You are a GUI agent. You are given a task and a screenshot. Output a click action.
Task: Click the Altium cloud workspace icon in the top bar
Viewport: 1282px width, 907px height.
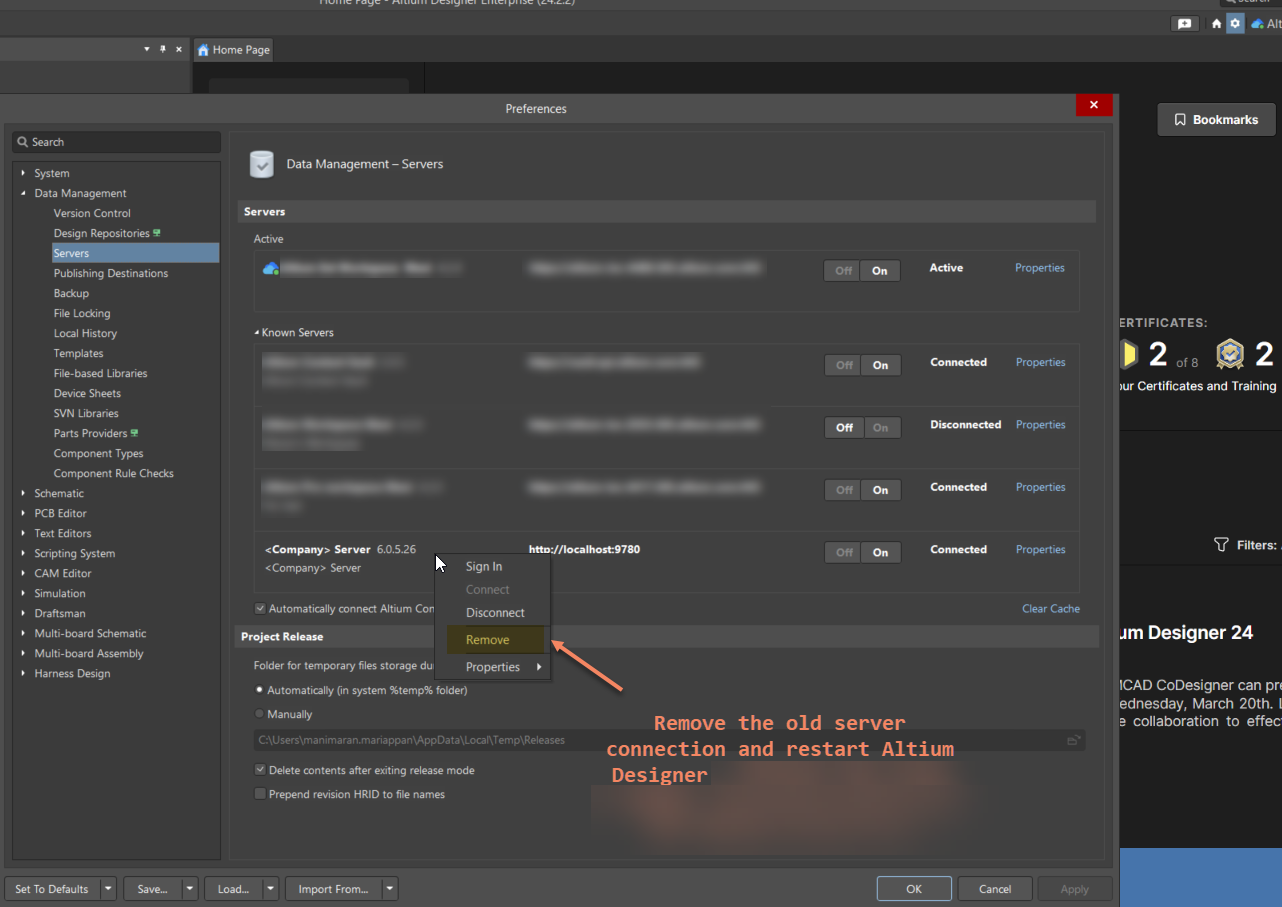pos(1257,24)
